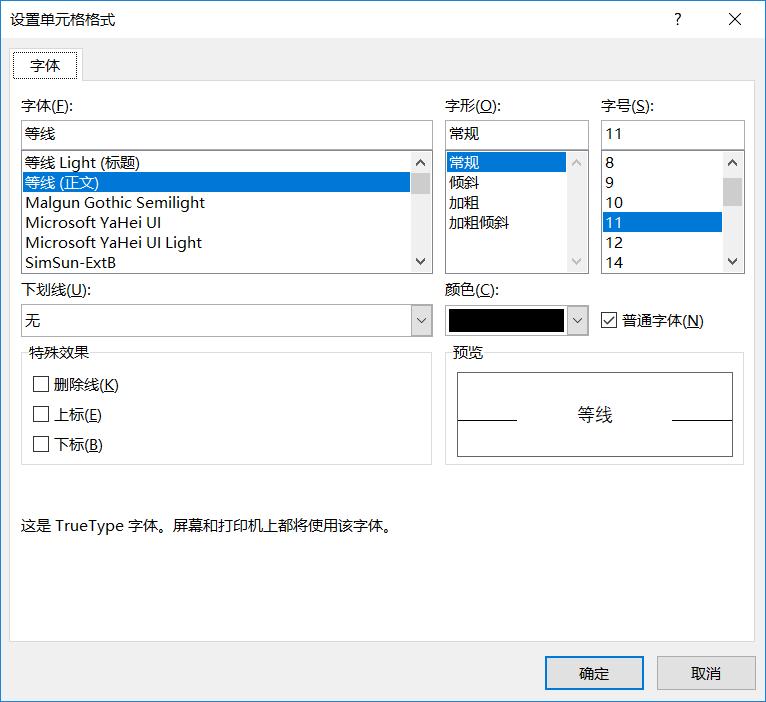Select font size 9
The height and width of the screenshot is (702, 766).
662,182
